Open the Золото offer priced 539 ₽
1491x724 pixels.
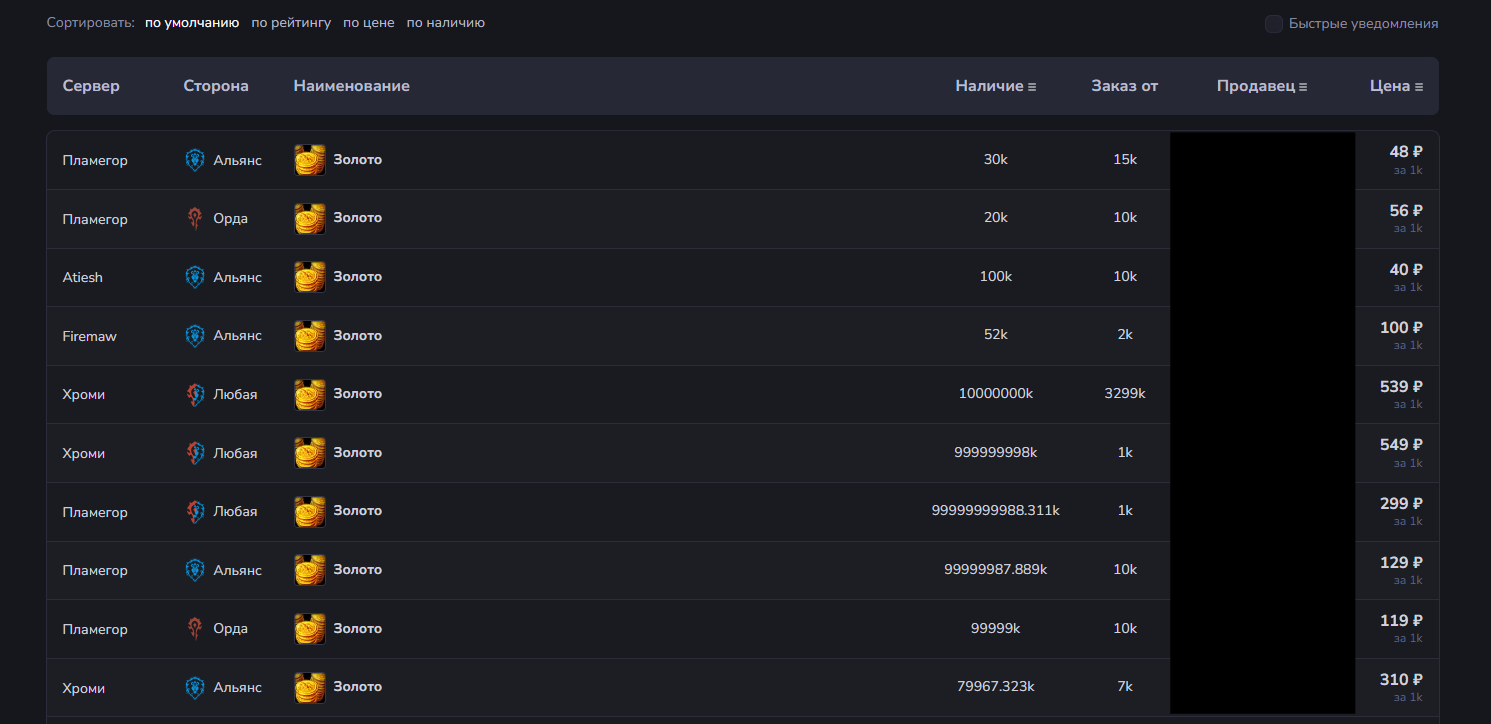[x=357, y=394]
